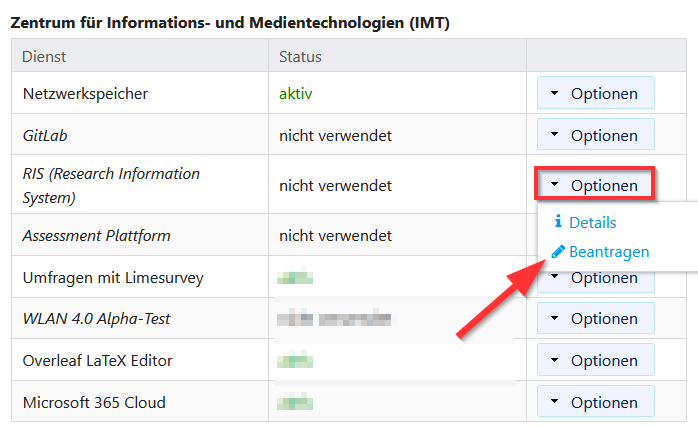Open Optionen dropdown for GitLab
698x427 pixels.
click(x=595, y=135)
